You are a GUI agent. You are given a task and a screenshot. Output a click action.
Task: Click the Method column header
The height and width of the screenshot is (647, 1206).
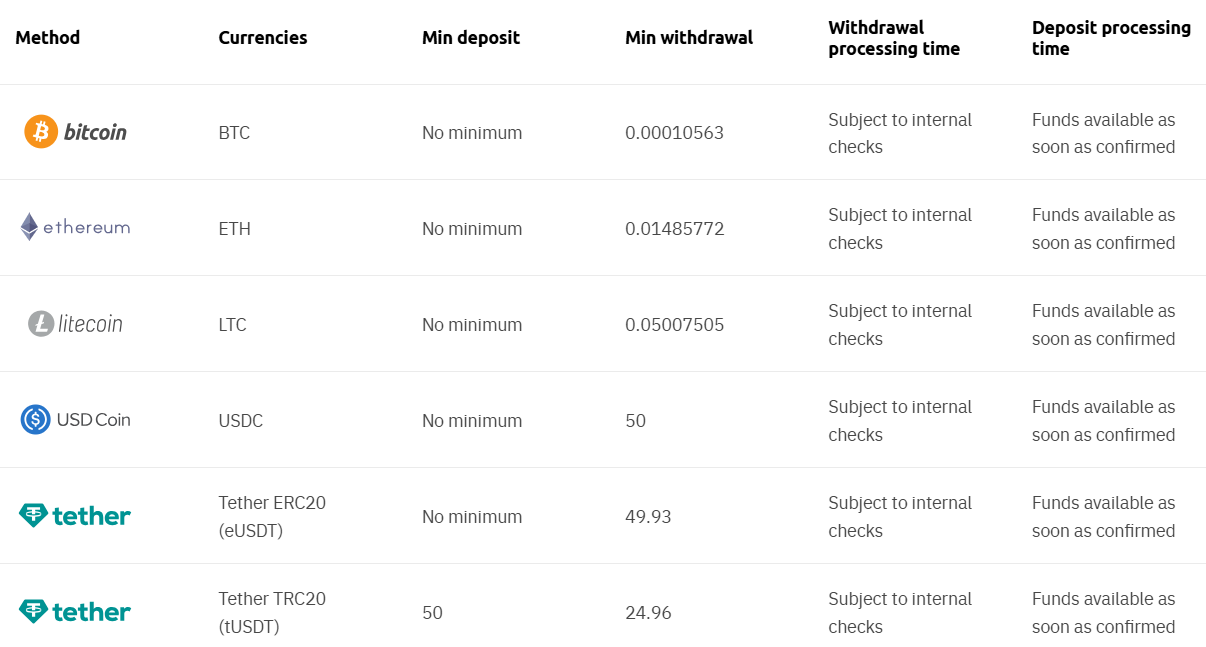coord(48,38)
